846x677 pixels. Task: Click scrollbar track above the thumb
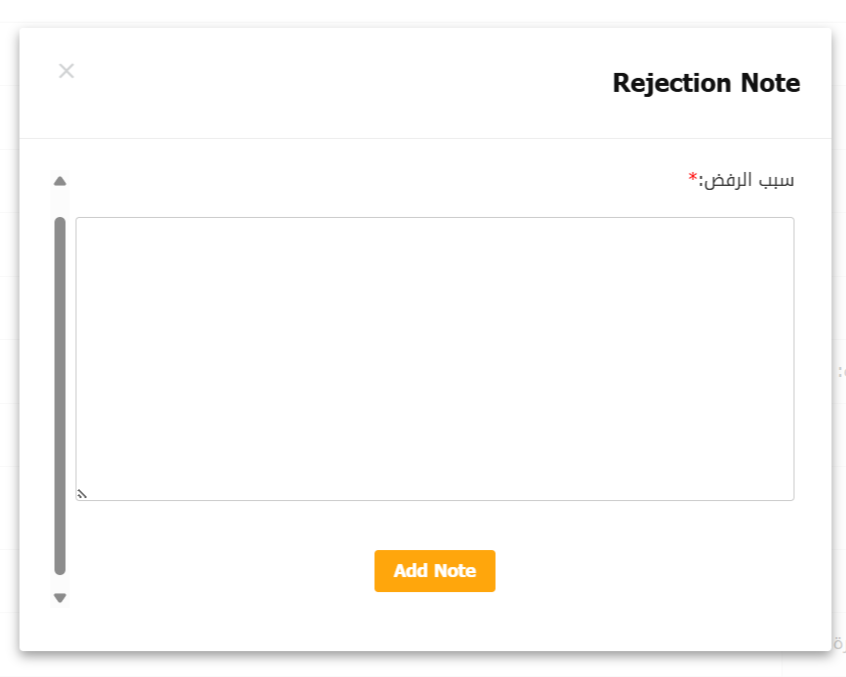tap(60, 203)
